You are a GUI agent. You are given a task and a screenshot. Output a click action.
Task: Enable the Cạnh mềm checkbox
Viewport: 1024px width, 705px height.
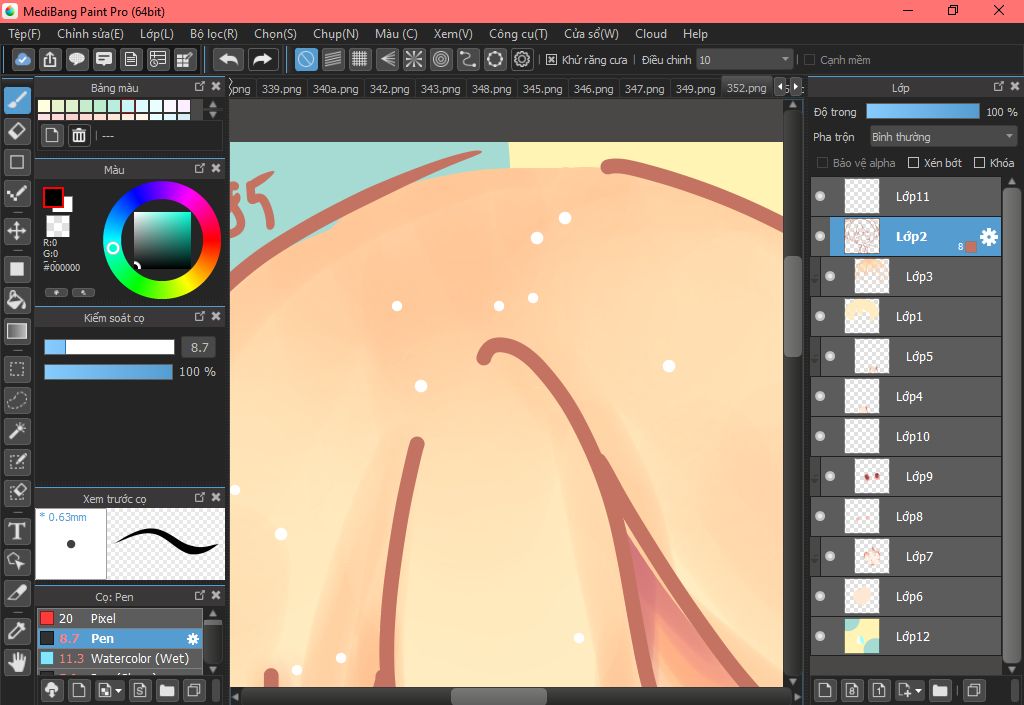pos(810,60)
